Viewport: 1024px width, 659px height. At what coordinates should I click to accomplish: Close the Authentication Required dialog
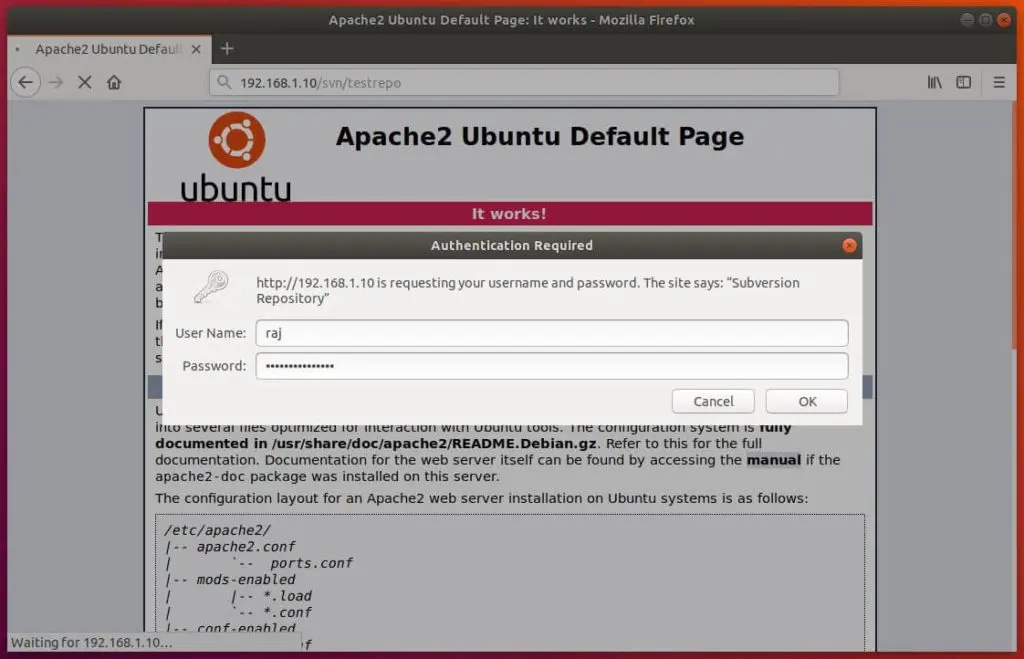coord(849,246)
